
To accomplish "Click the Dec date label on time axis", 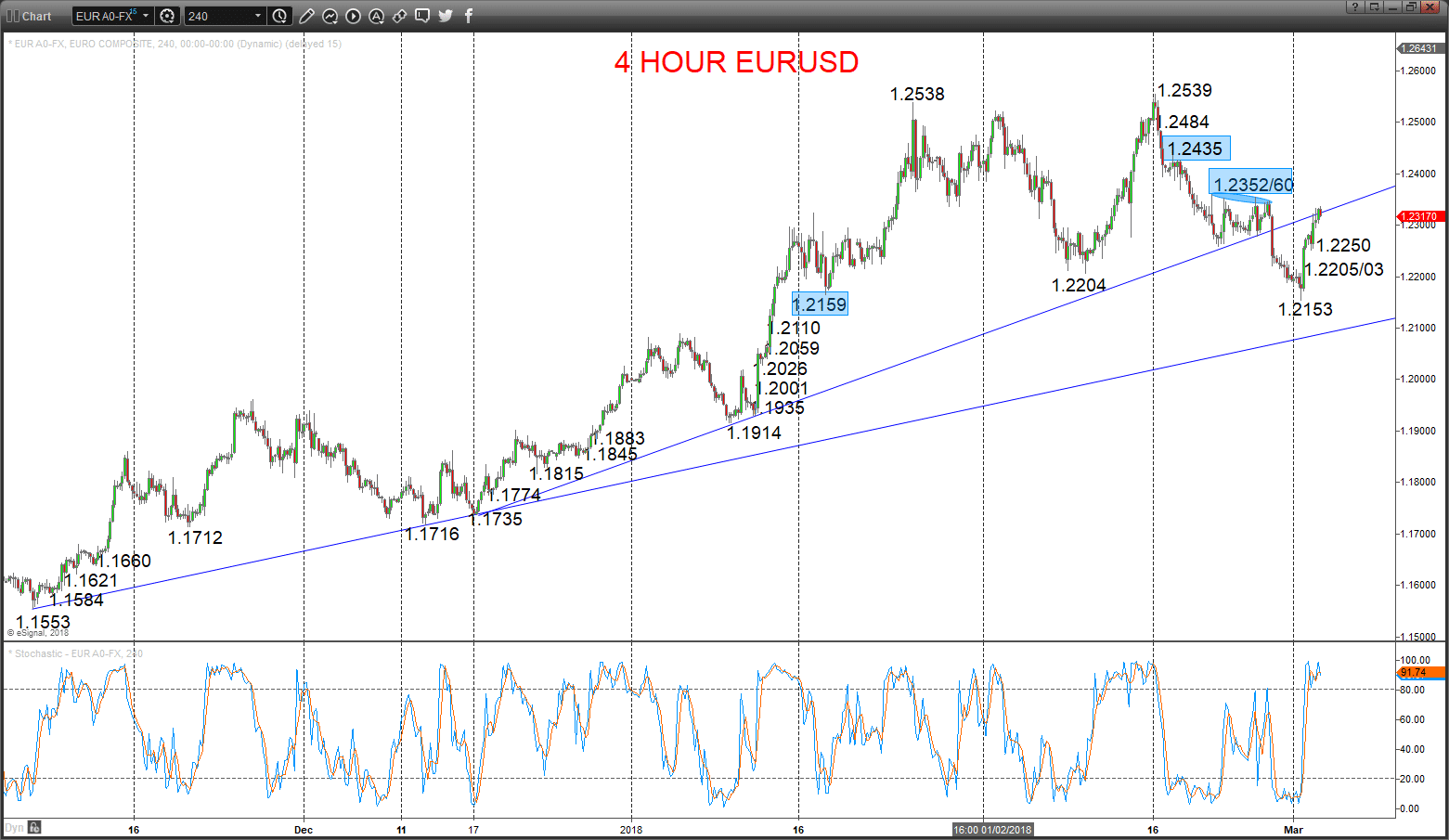I will 304,829.
